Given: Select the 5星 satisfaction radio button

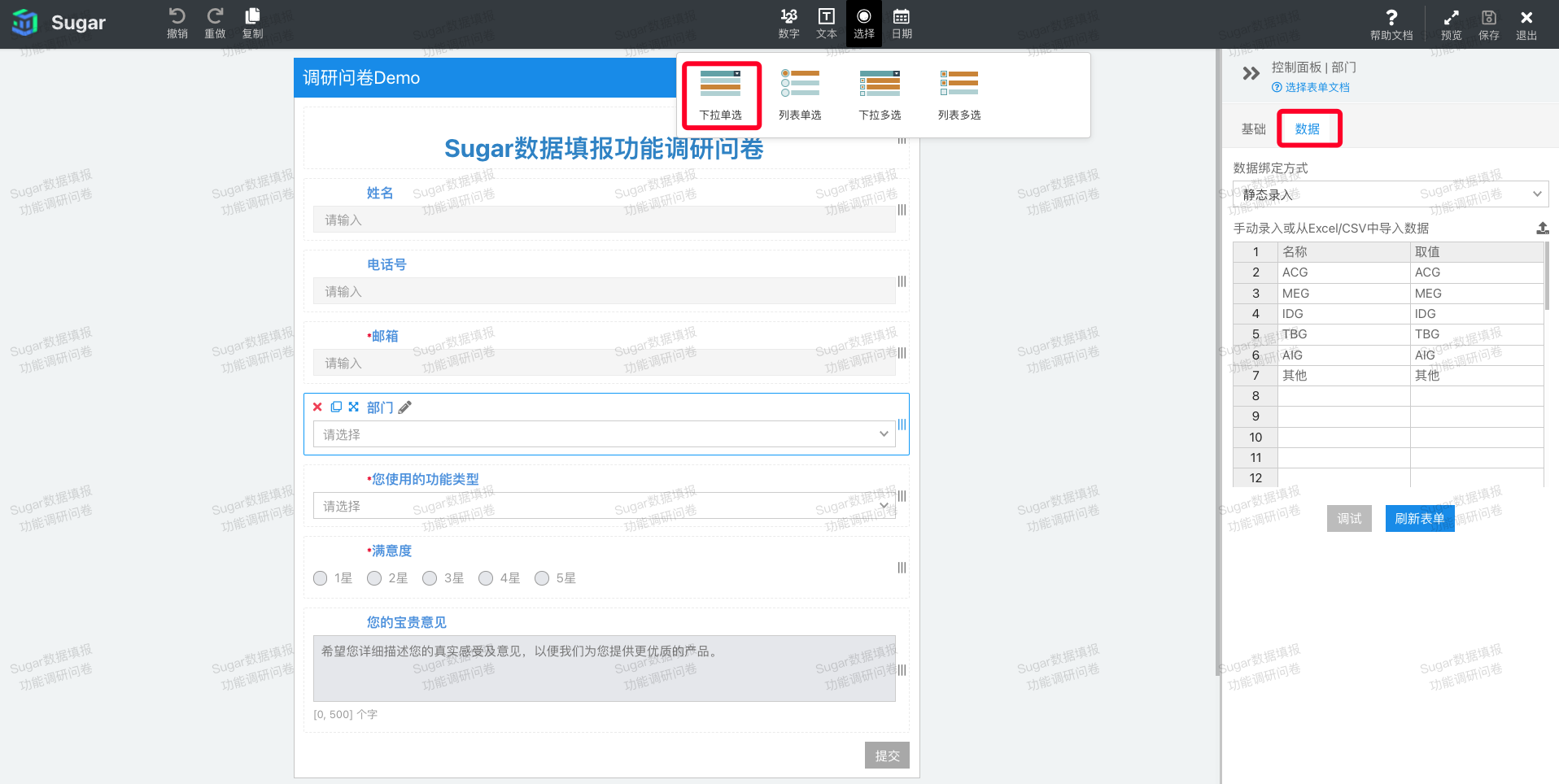Looking at the screenshot, I should pos(542,578).
